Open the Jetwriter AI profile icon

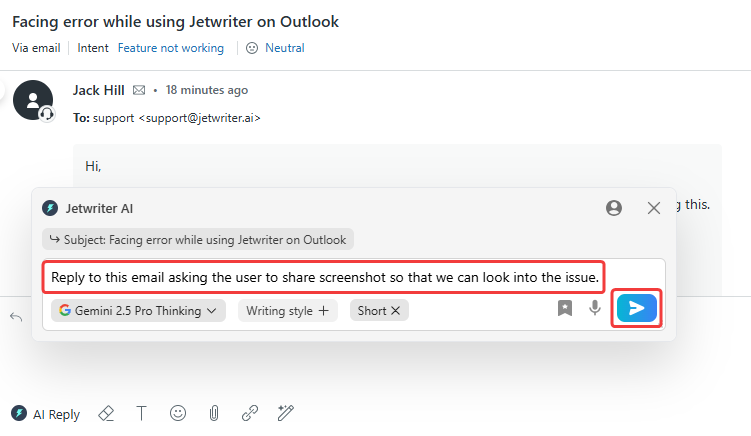click(x=614, y=208)
